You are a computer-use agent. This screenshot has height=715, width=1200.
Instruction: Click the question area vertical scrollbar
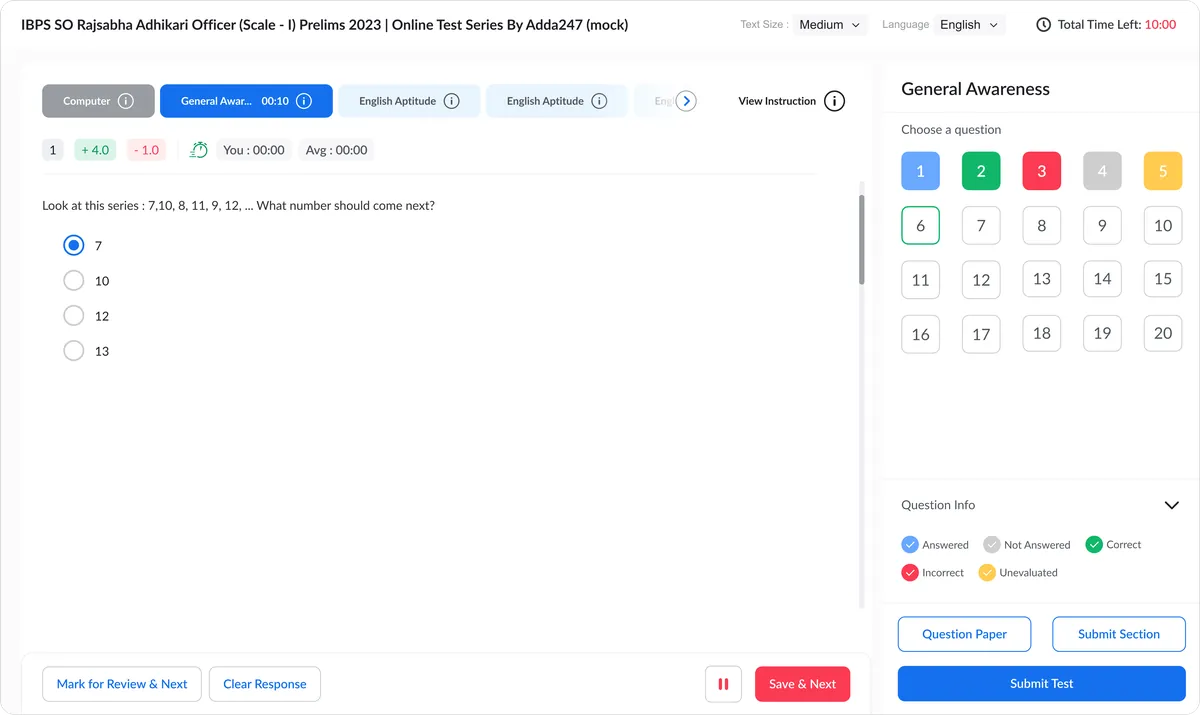(862, 240)
